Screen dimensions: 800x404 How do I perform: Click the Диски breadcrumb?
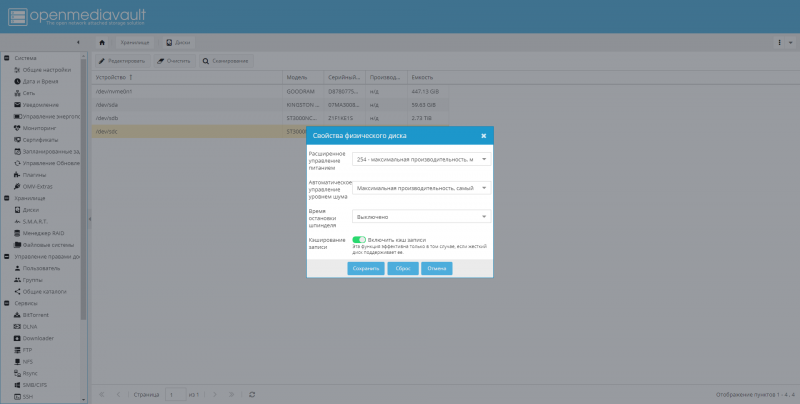(x=178, y=42)
